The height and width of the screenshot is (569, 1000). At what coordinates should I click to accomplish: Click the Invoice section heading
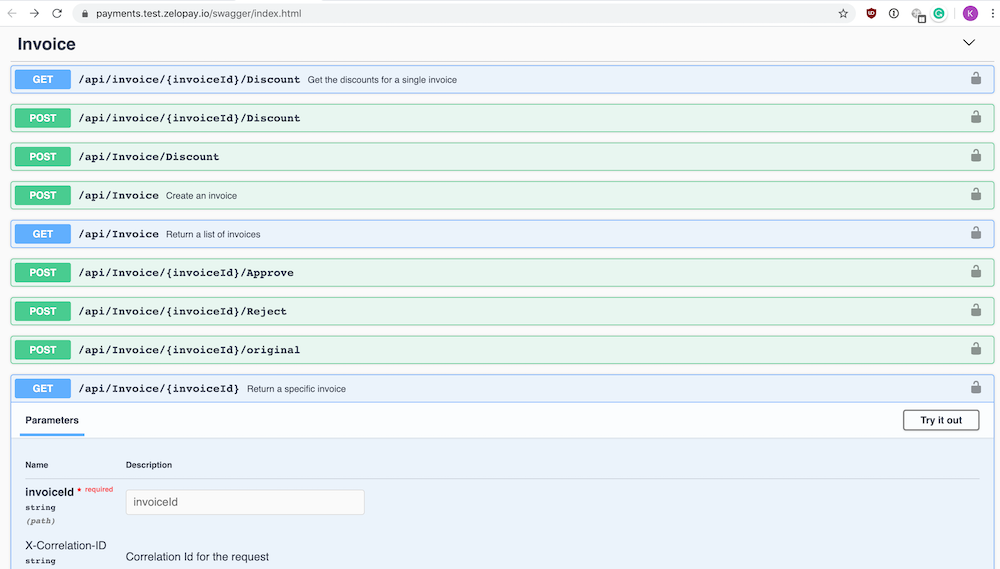[47, 44]
